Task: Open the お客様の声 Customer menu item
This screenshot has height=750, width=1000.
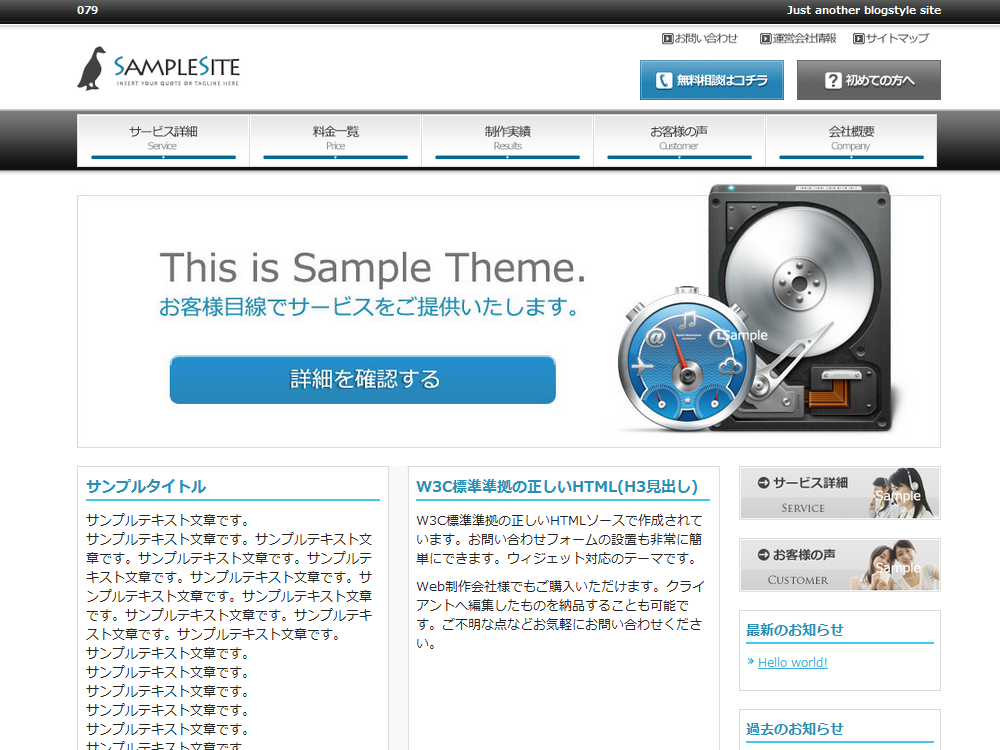Action: 679,140
